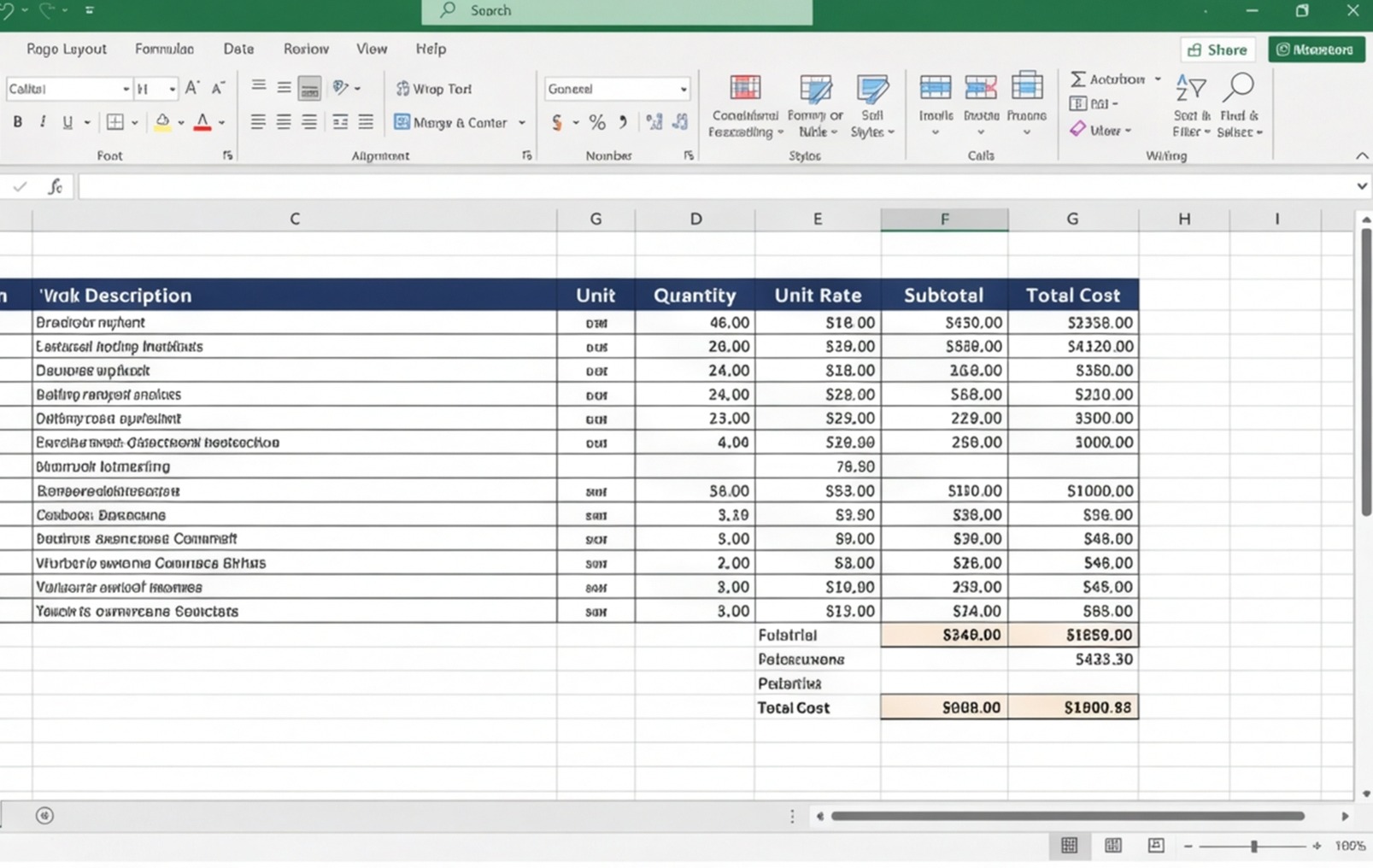Switch to Page Break Preview icon
This screenshot has height=868, width=1373.
click(x=1156, y=845)
